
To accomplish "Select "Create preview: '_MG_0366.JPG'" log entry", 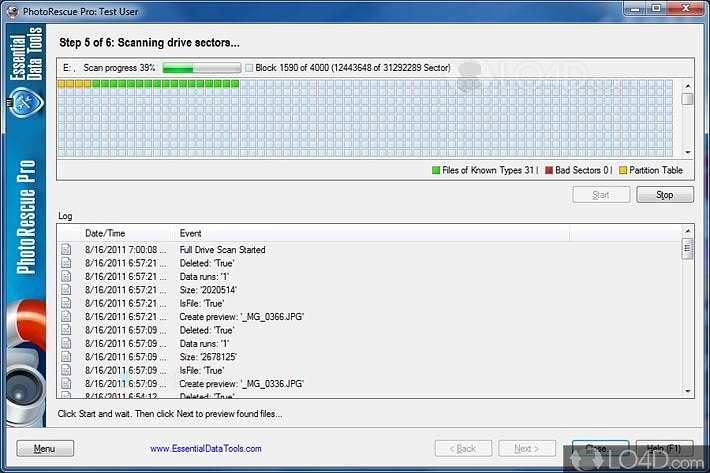I will (x=241, y=316).
